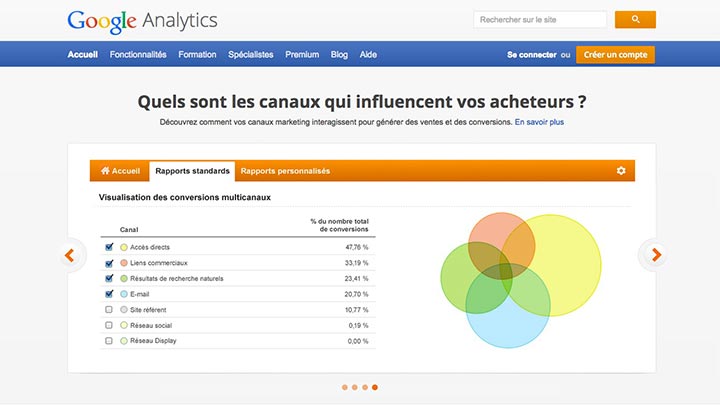
Task: Click the orange search magnifier button
Action: pos(635,19)
